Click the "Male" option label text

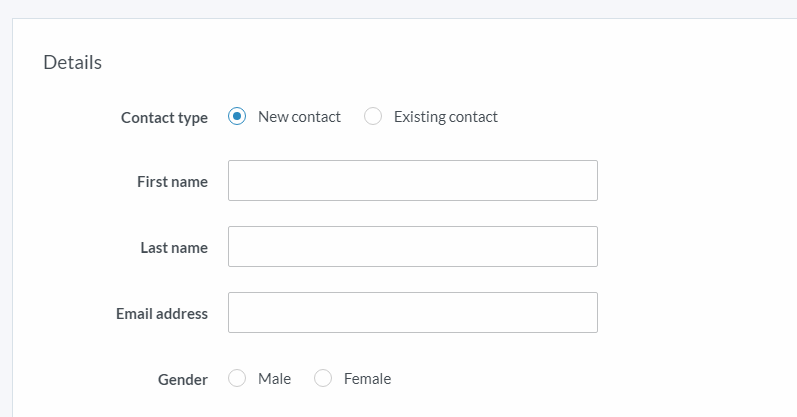pyautogui.click(x=274, y=379)
